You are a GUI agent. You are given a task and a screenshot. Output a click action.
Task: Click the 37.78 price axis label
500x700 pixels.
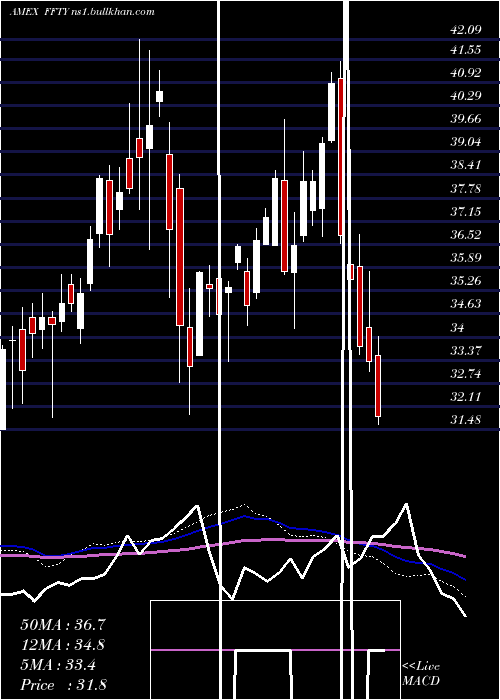466,188
